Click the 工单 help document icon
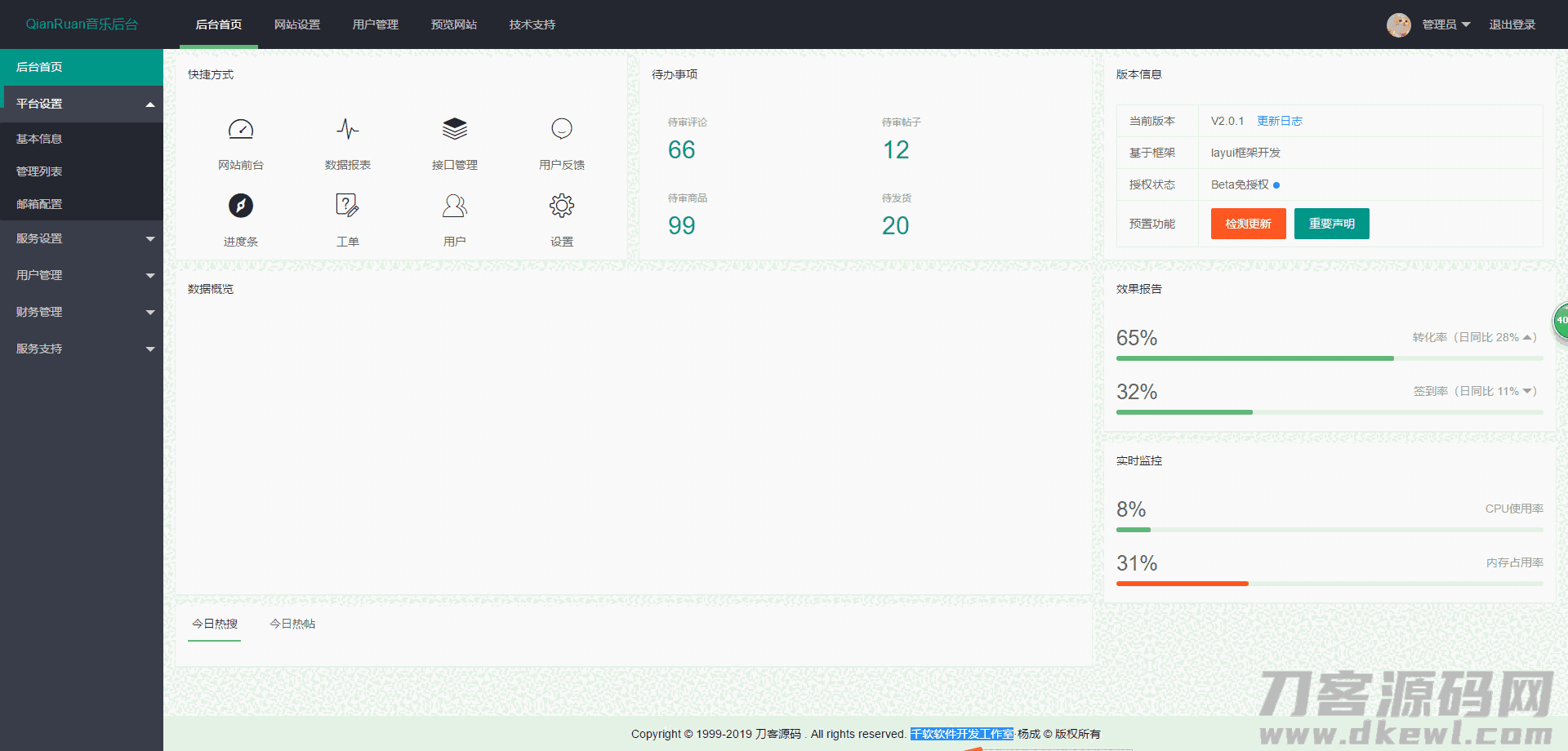The width and height of the screenshot is (1568, 751). (347, 206)
